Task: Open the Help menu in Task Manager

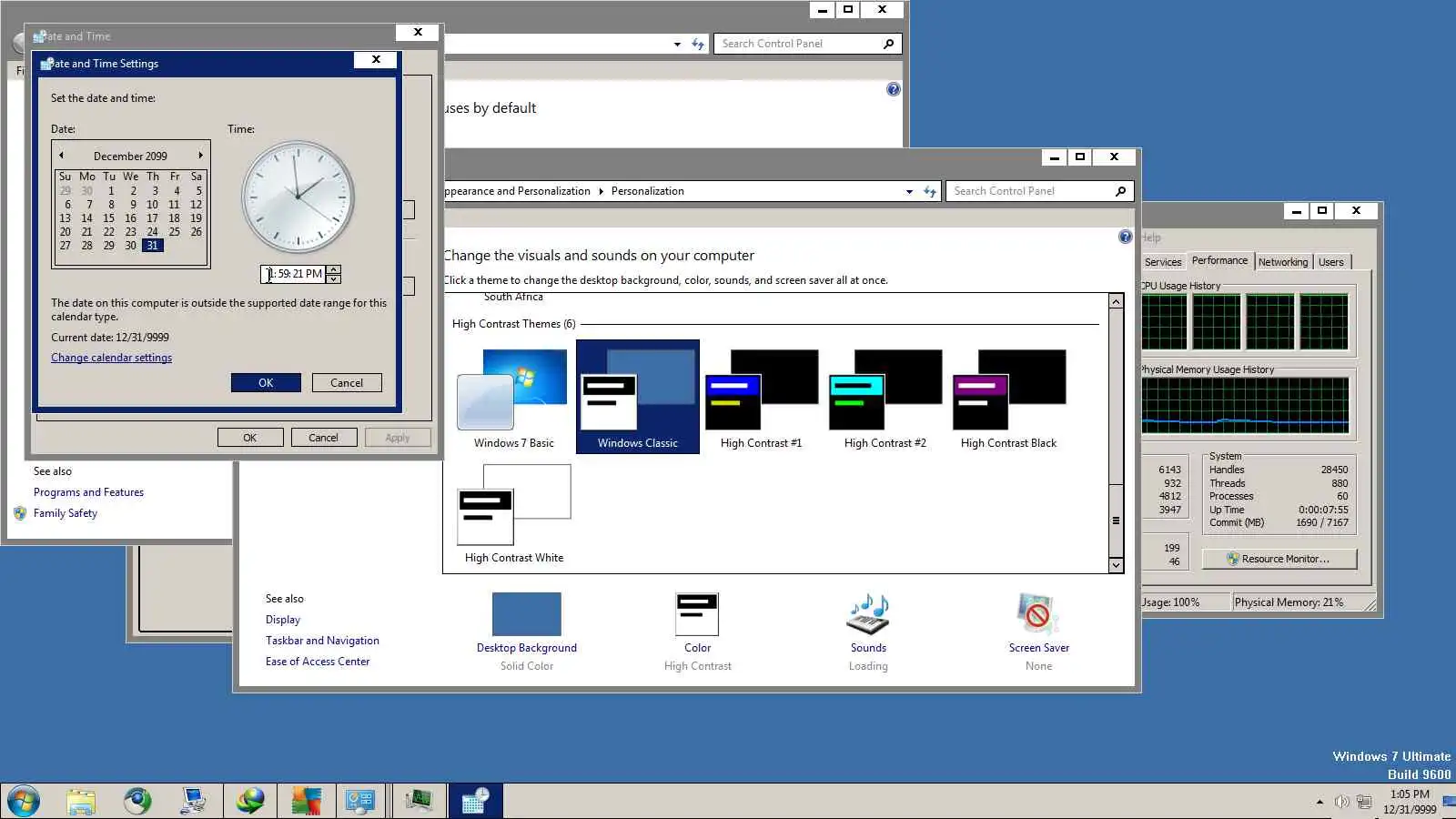Action: (x=1151, y=238)
